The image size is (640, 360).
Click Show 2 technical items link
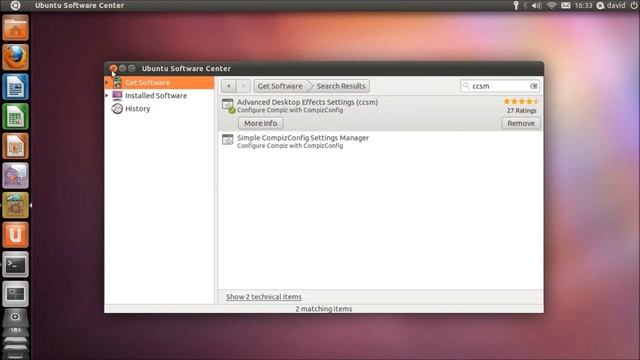[x=264, y=297]
